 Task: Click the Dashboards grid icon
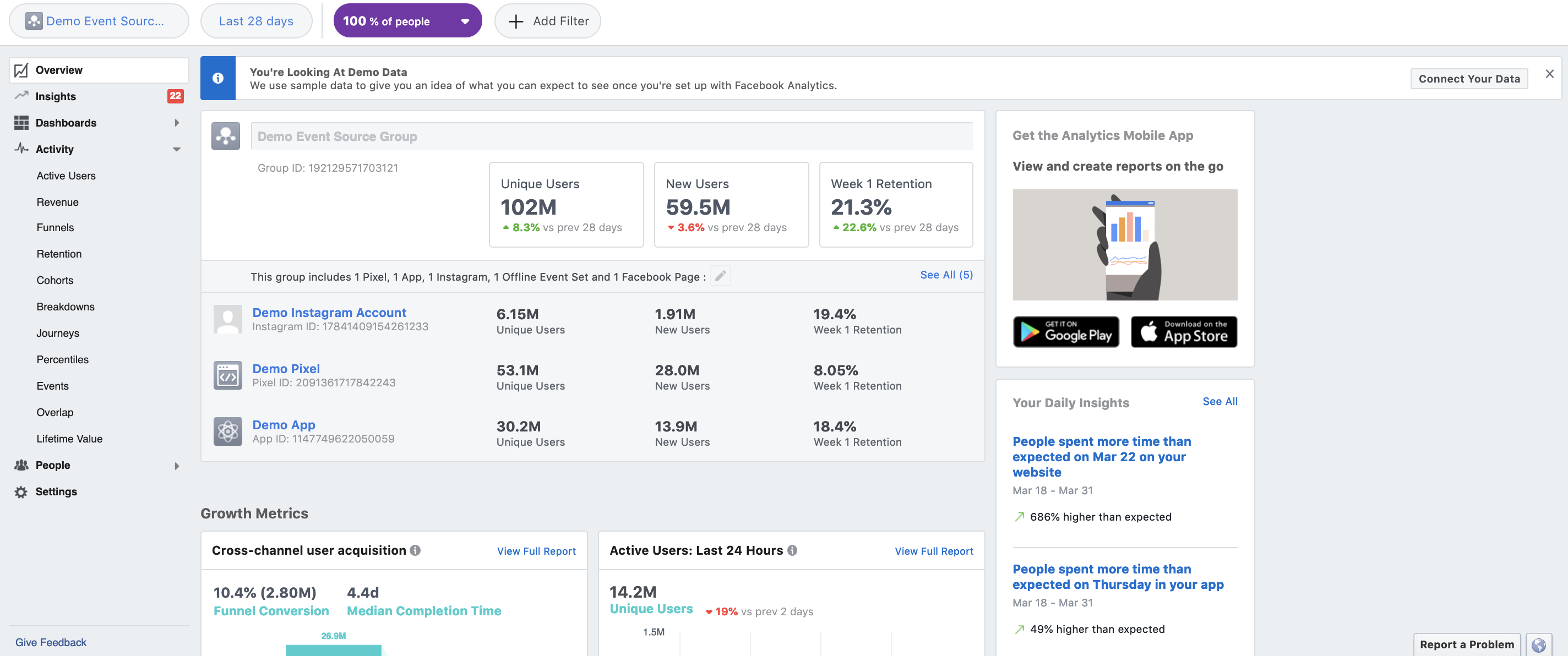point(21,123)
